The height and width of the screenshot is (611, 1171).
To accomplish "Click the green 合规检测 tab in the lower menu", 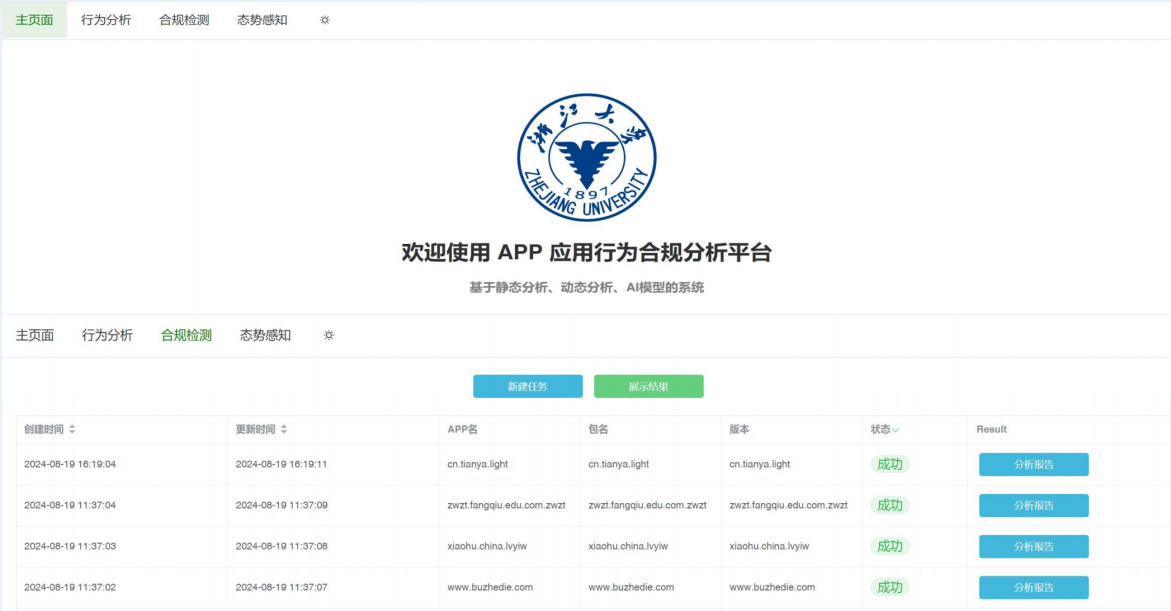I will (187, 335).
